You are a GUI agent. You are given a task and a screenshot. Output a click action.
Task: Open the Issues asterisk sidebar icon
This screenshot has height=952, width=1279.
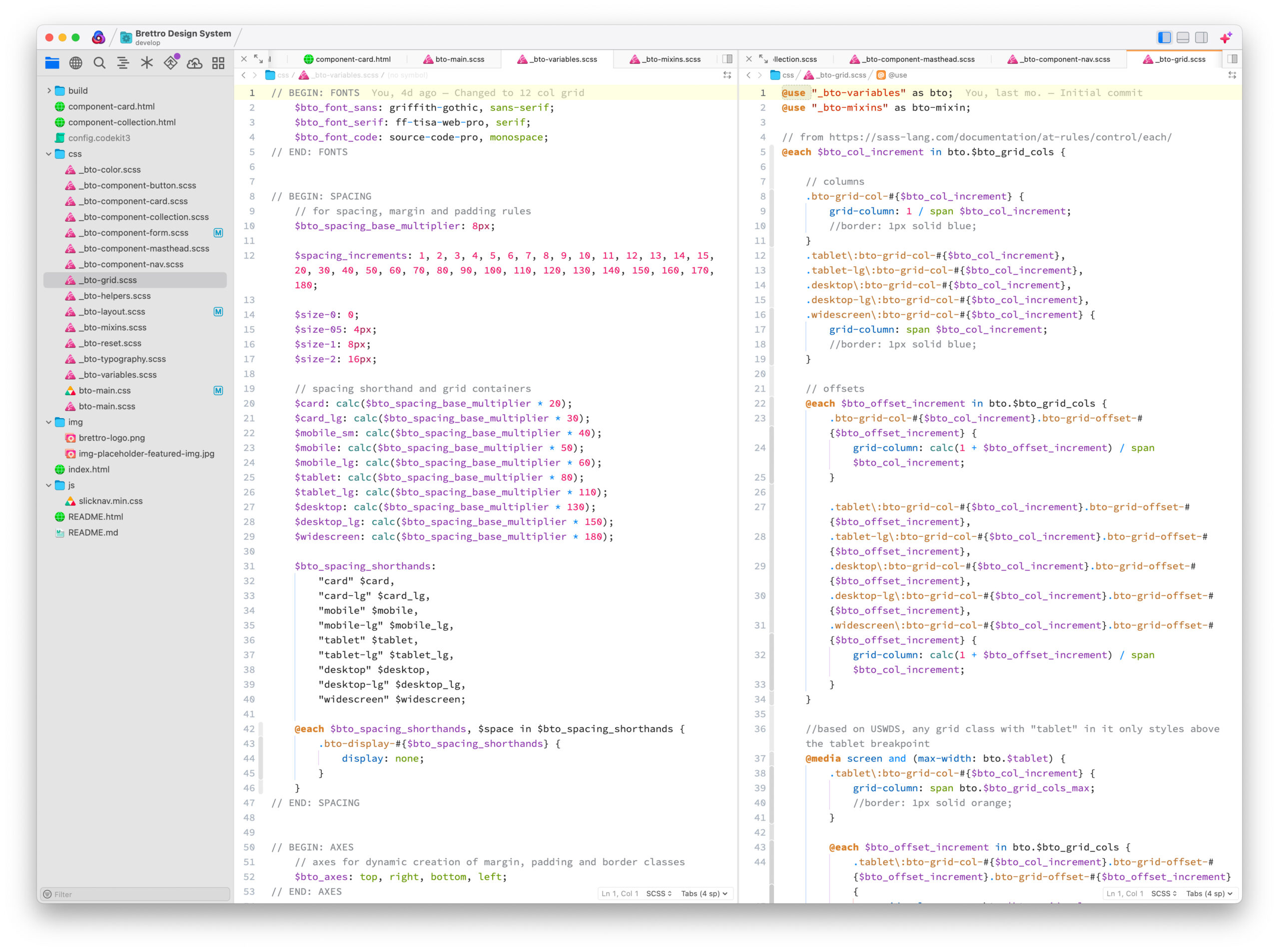(146, 63)
